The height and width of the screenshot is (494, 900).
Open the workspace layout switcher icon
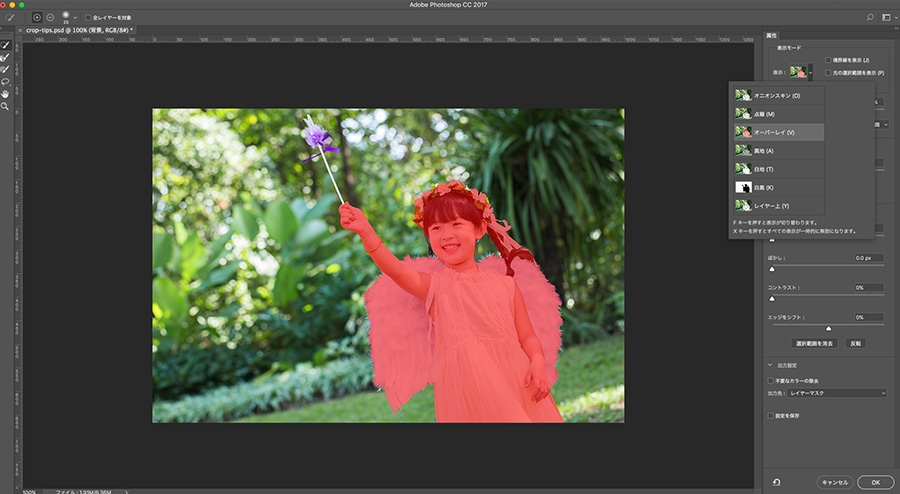click(887, 18)
